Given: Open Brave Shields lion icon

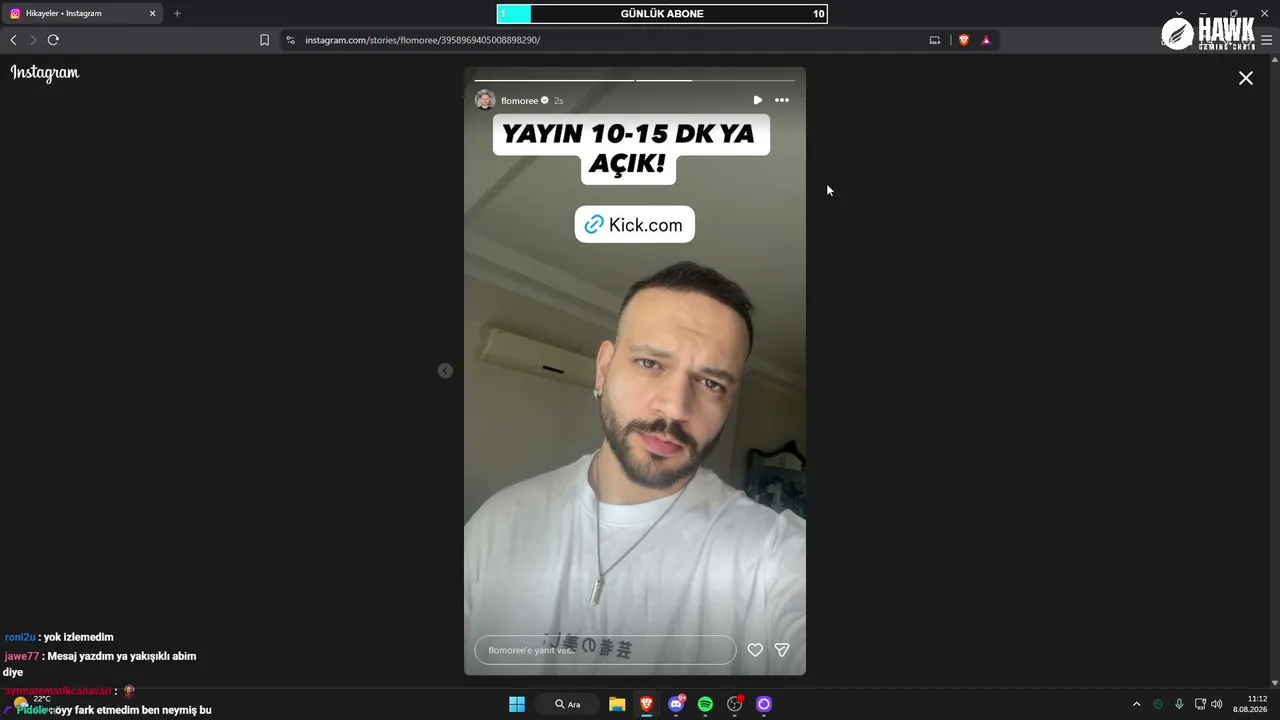Looking at the screenshot, I should pos(964,40).
